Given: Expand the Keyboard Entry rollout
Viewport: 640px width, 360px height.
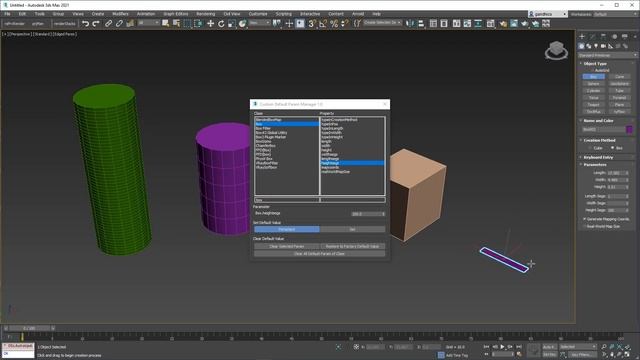Looking at the screenshot, I should (x=598, y=157).
